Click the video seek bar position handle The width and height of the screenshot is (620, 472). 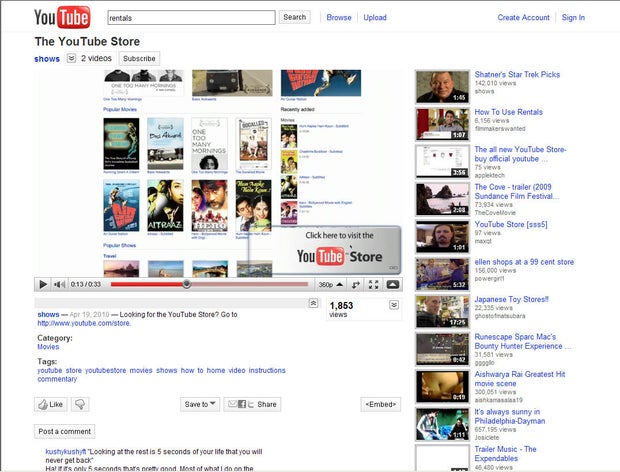click(x=186, y=284)
